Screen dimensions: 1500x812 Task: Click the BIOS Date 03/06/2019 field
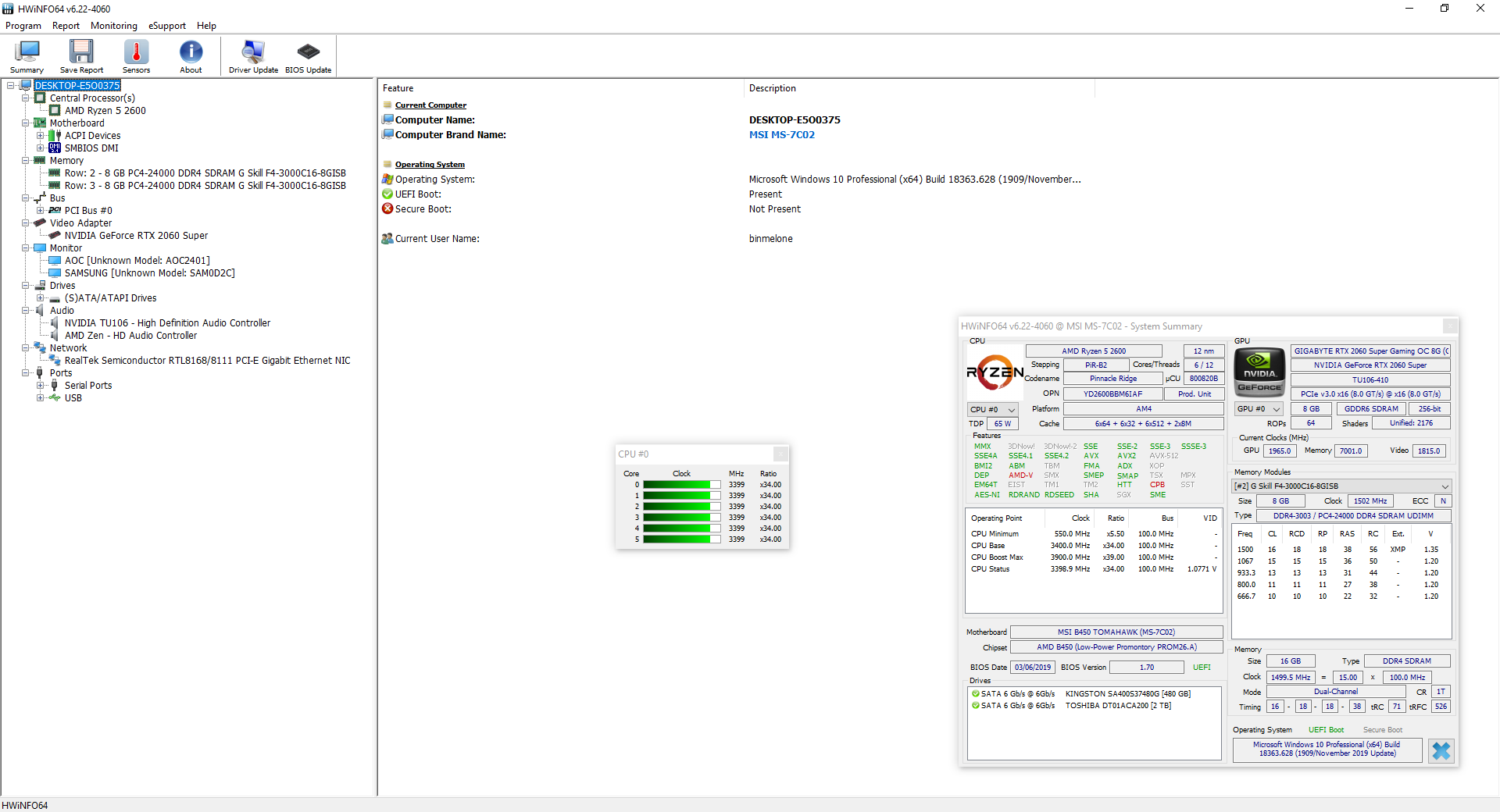coord(1033,668)
